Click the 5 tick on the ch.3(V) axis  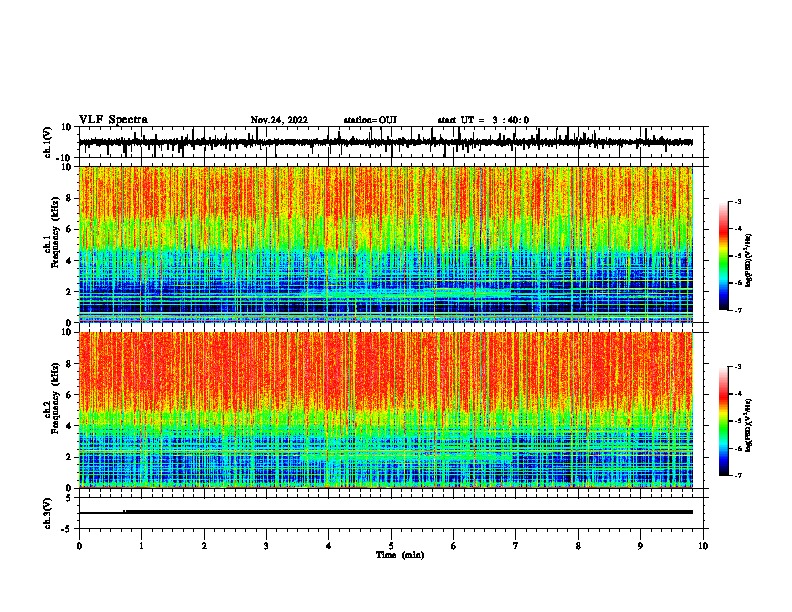coord(69,498)
